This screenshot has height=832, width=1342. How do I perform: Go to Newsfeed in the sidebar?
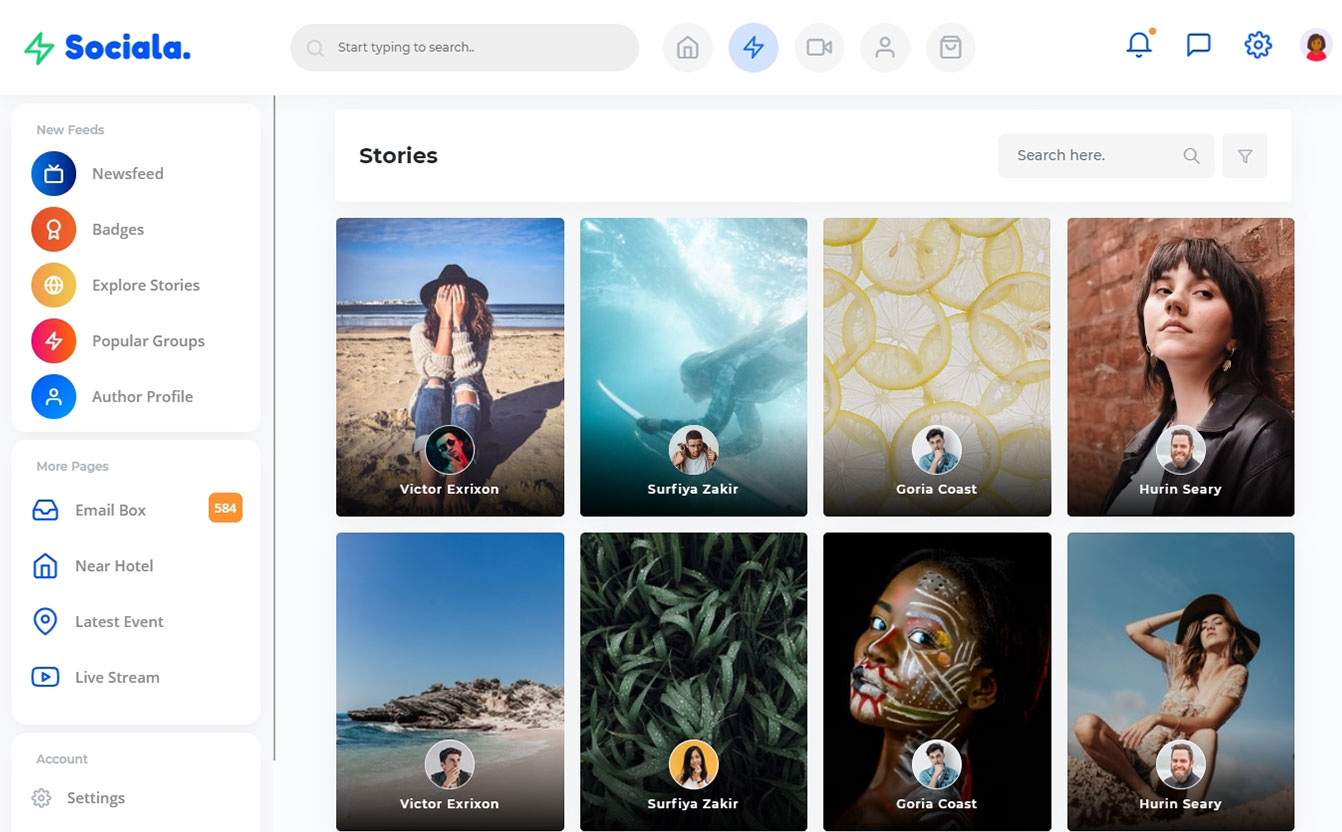coord(127,174)
